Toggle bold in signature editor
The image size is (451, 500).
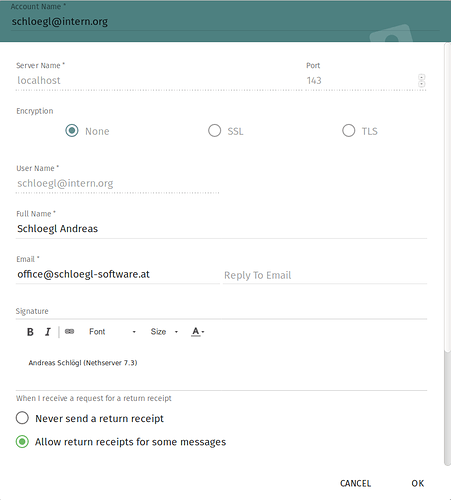pyautogui.click(x=30, y=332)
